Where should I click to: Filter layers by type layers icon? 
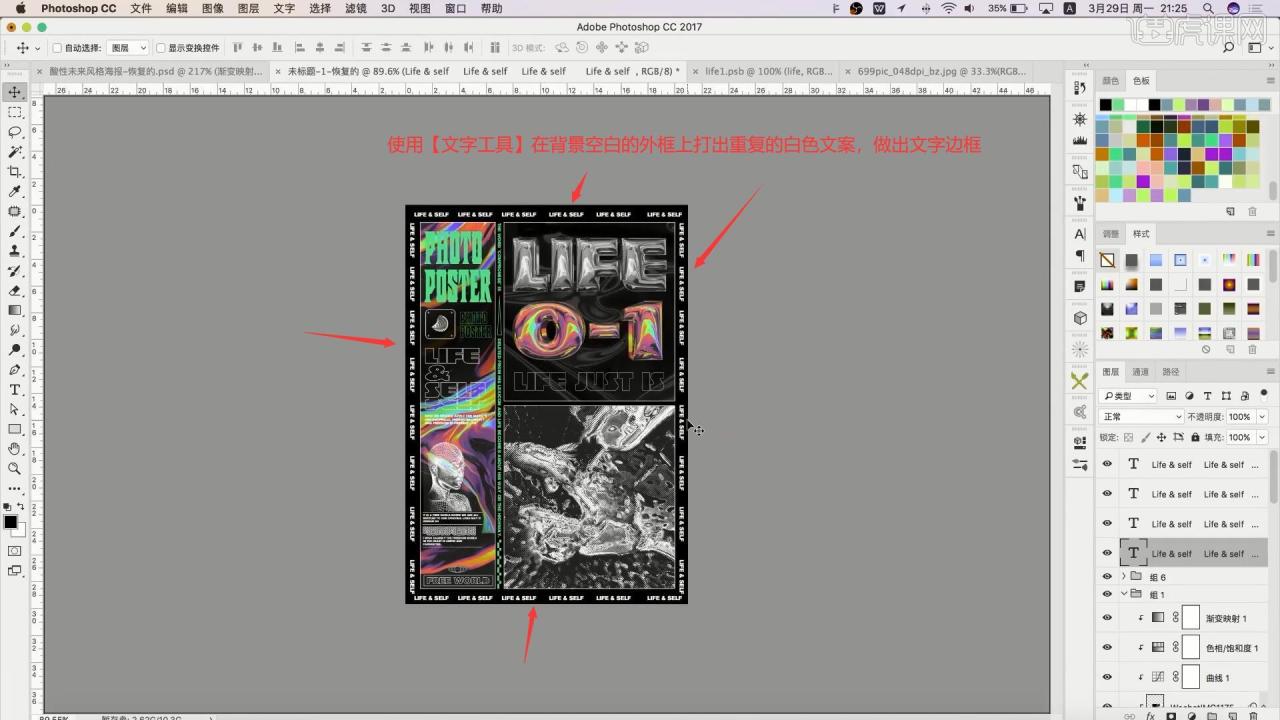pyautogui.click(x=1208, y=396)
